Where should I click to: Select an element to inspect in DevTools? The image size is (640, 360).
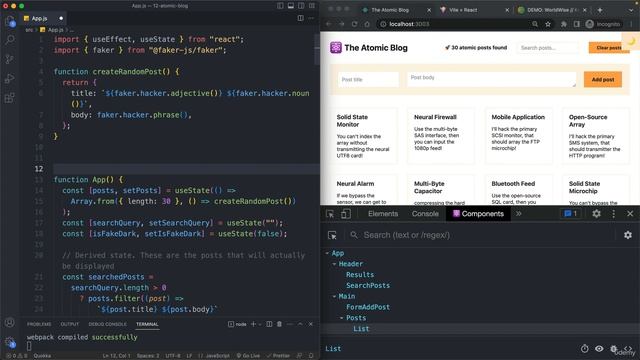(x=330, y=213)
